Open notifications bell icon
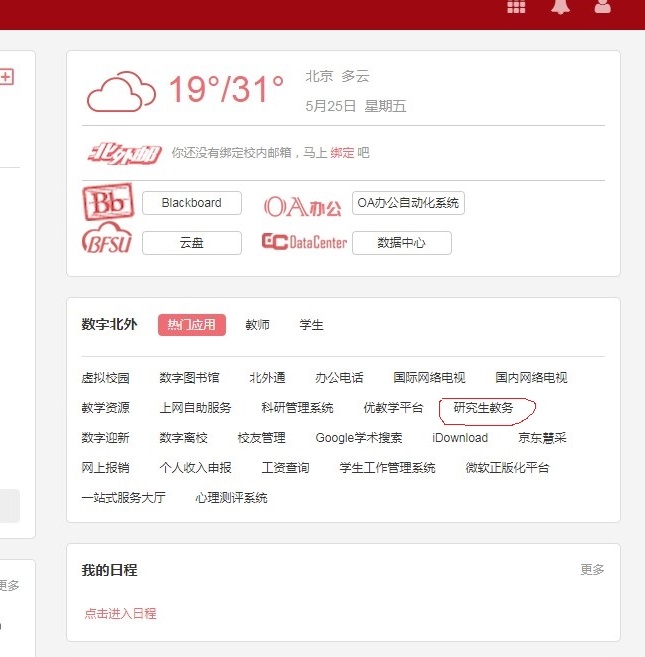 pyautogui.click(x=560, y=7)
